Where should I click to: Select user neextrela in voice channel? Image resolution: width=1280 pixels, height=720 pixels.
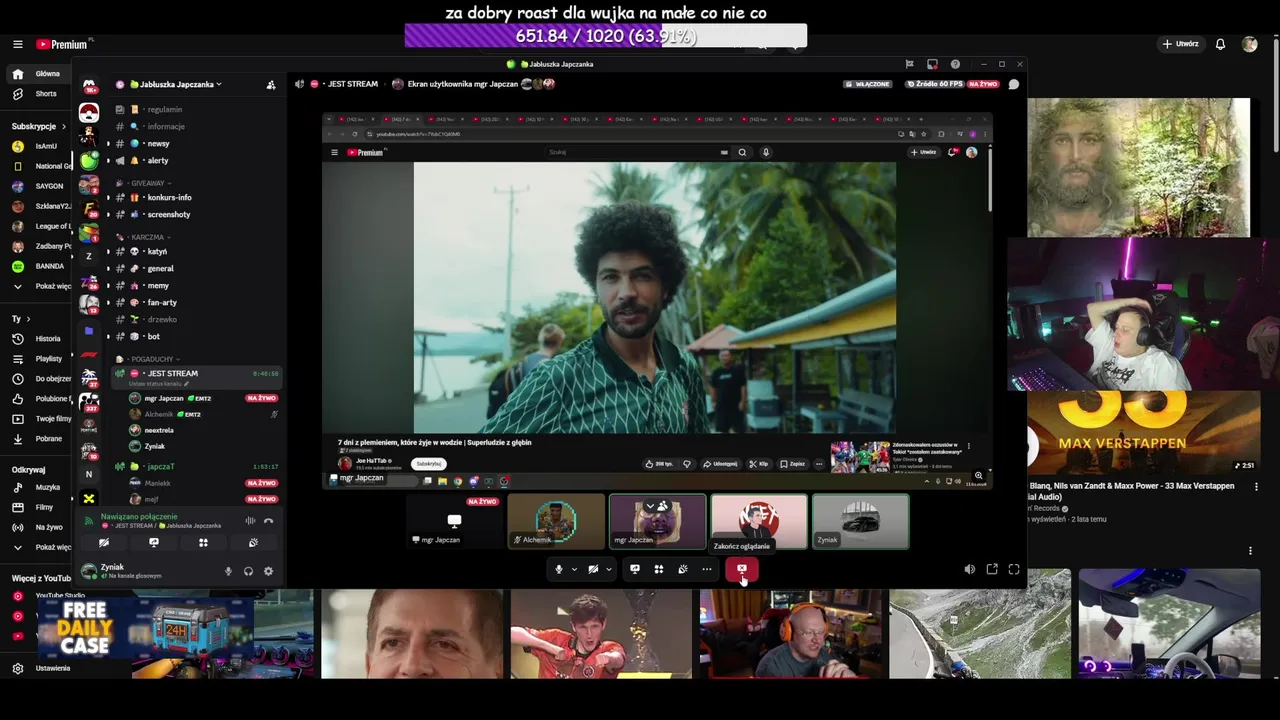(x=159, y=430)
